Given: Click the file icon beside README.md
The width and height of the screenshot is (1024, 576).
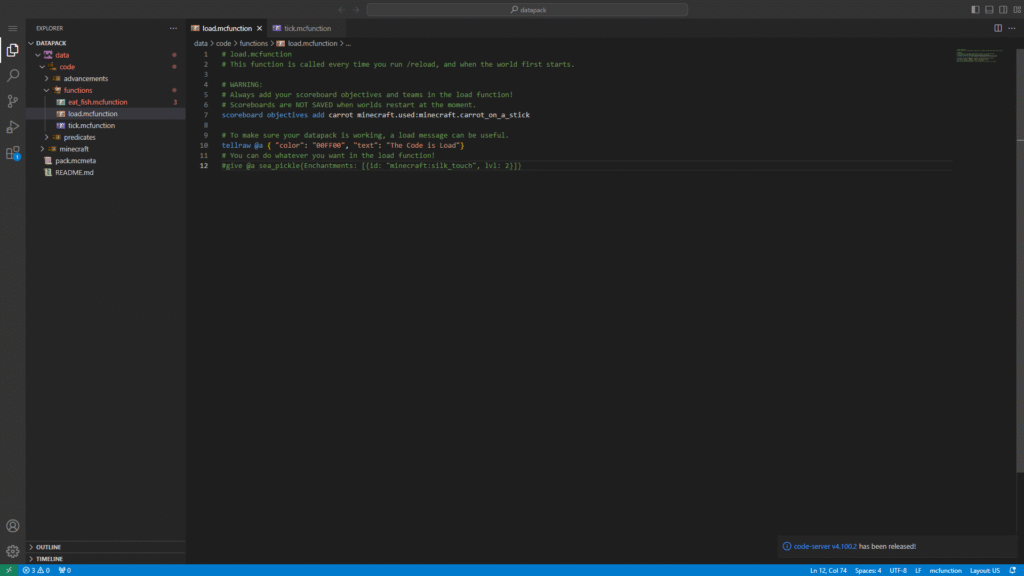Looking at the screenshot, I should tap(48, 172).
